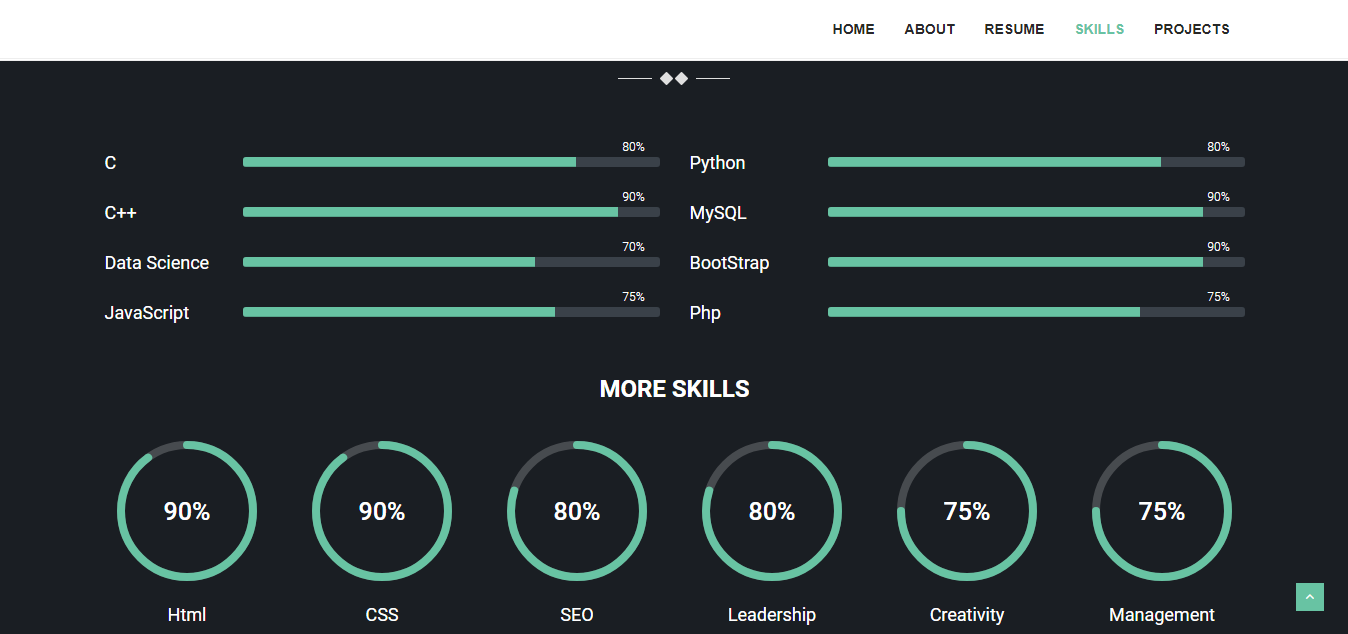This screenshot has width=1348, height=634.
Task: Navigate to PROJECTS in the menu
Action: coord(1192,29)
